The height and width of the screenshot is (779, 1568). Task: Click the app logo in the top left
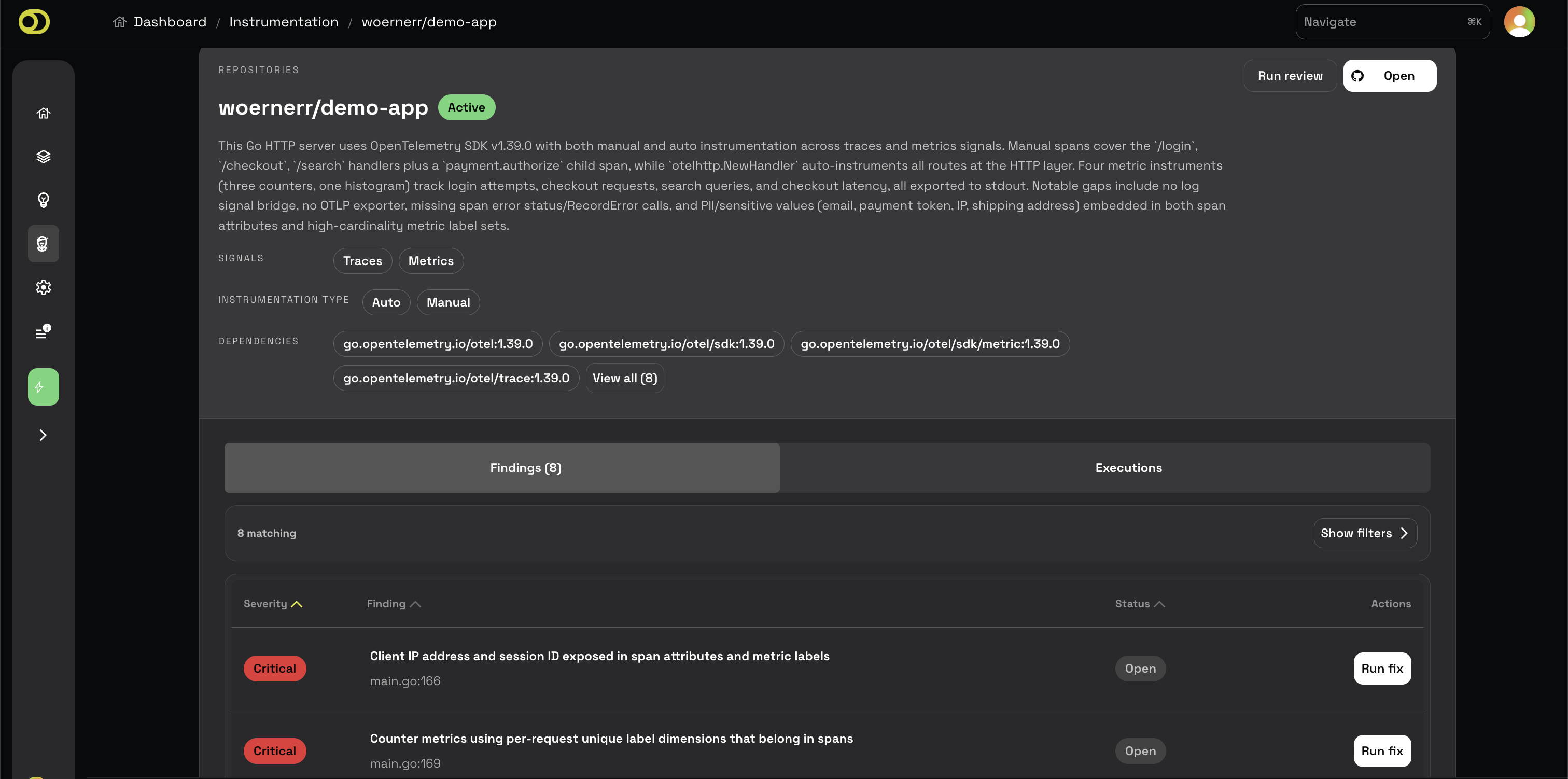click(34, 21)
